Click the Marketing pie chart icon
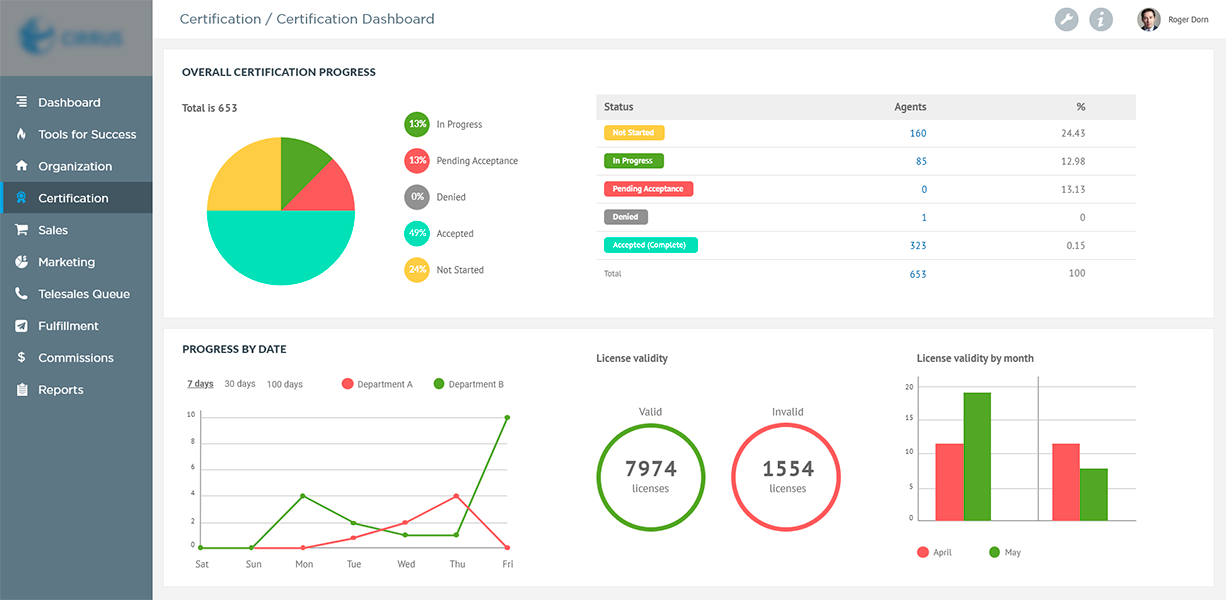 (21, 262)
